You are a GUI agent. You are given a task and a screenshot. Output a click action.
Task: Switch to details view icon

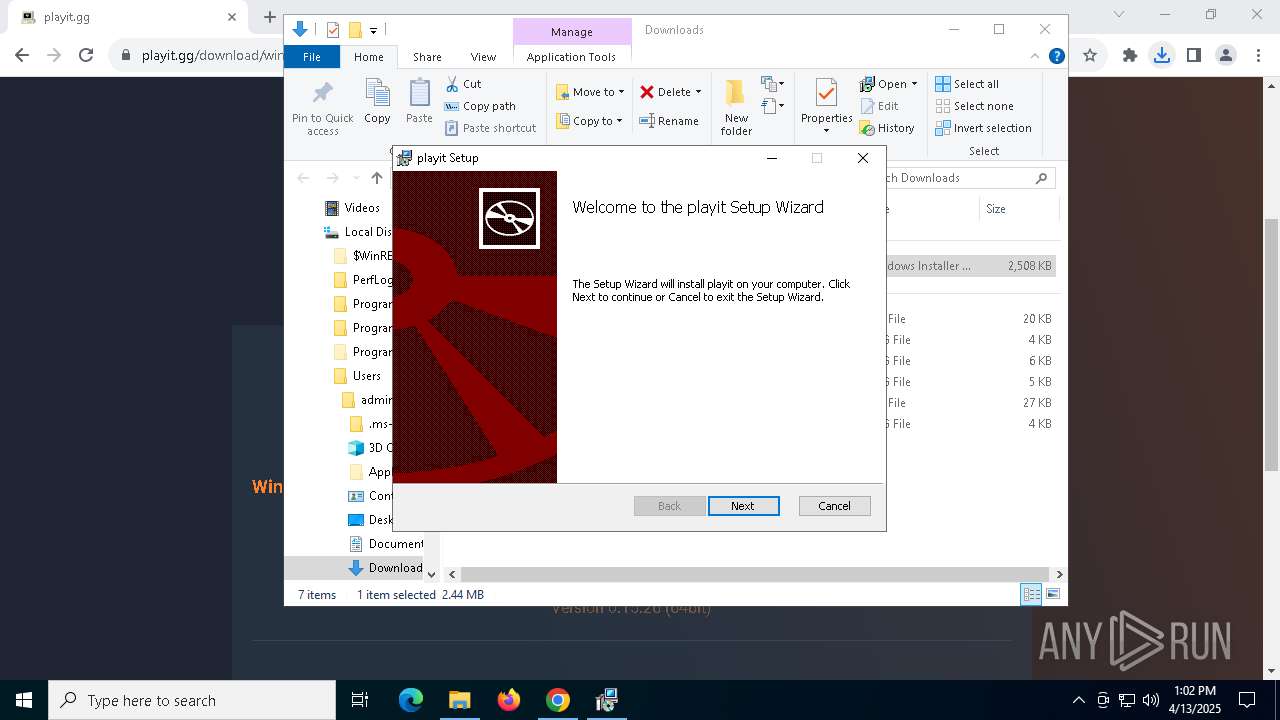click(1031, 595)
